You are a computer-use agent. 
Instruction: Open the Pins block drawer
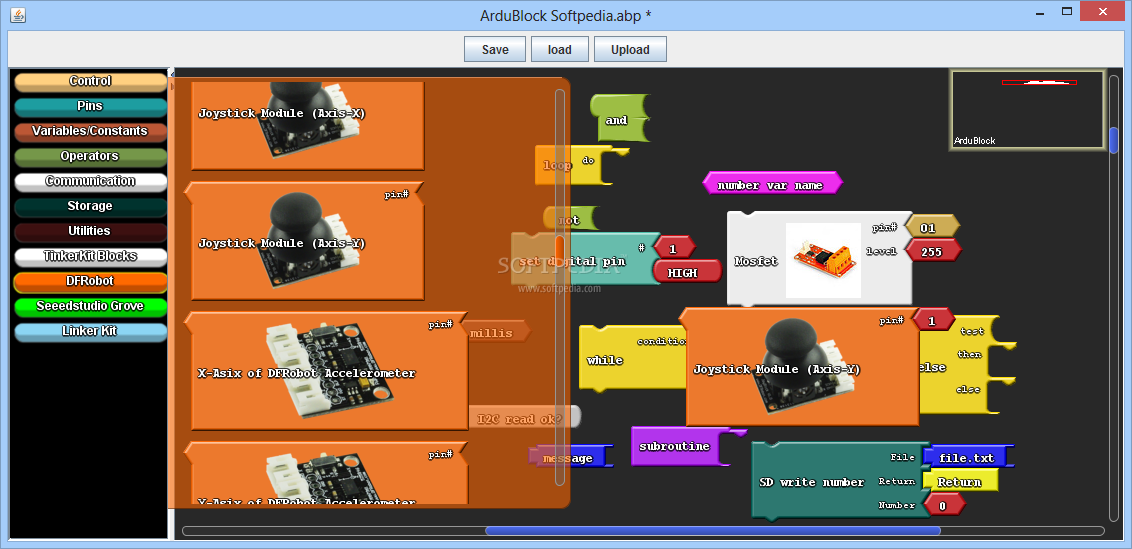click(x=90, y=107)
